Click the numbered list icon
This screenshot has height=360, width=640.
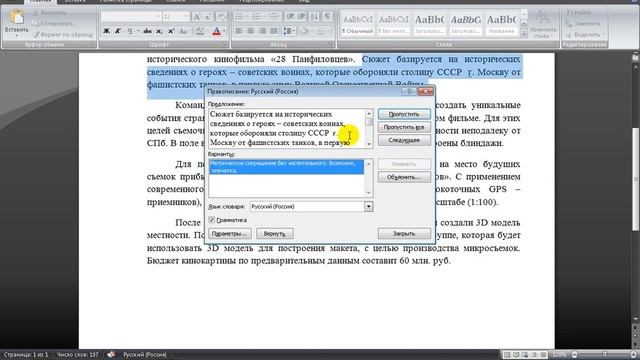pos(256,17)
